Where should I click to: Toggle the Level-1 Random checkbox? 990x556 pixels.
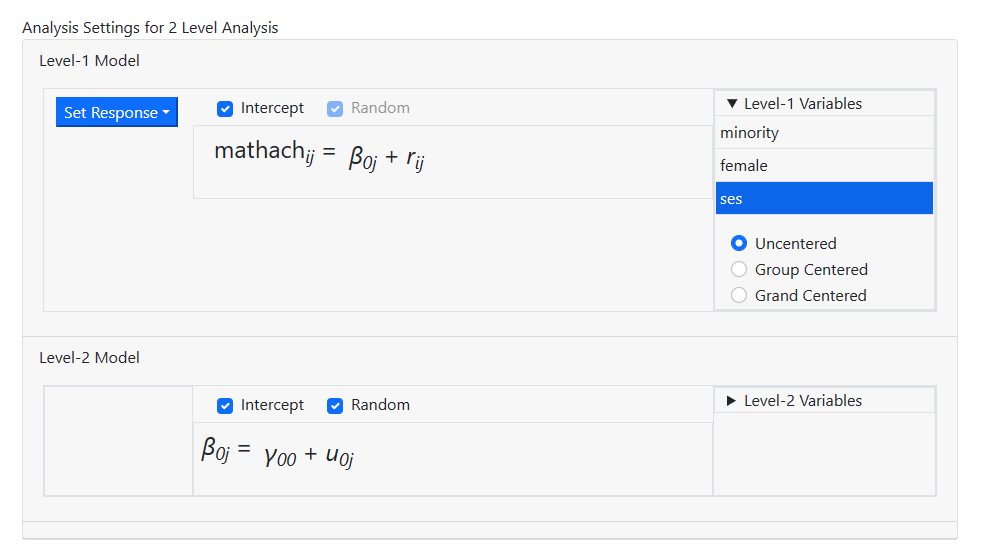[x=335, y=108]
